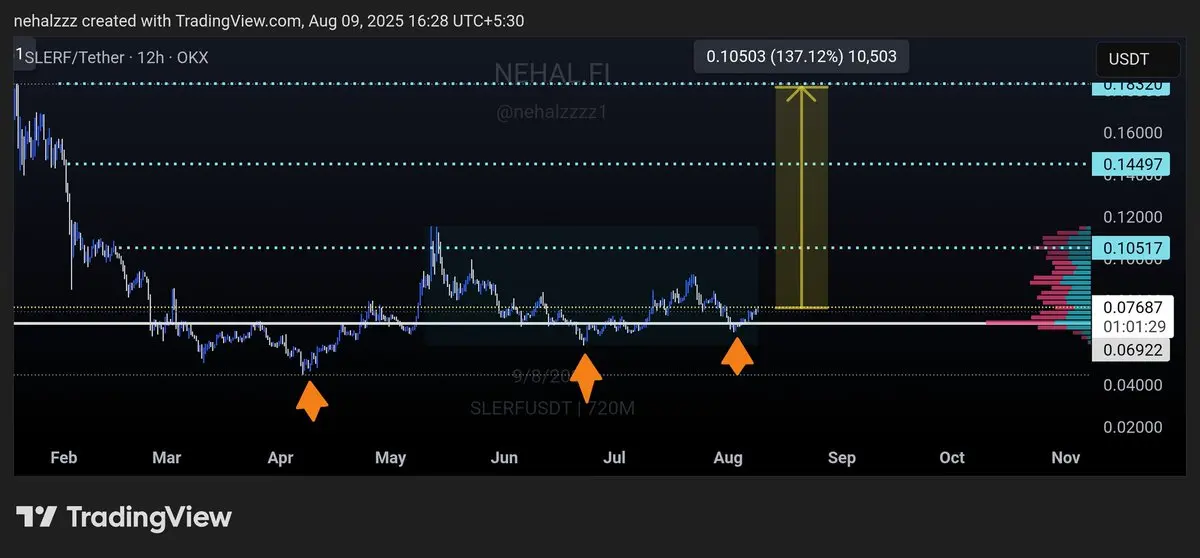The height and width of the screenshot is (558, 1200).
Task: Click the TradingView logo at the bottom
Action: [123, 517]
